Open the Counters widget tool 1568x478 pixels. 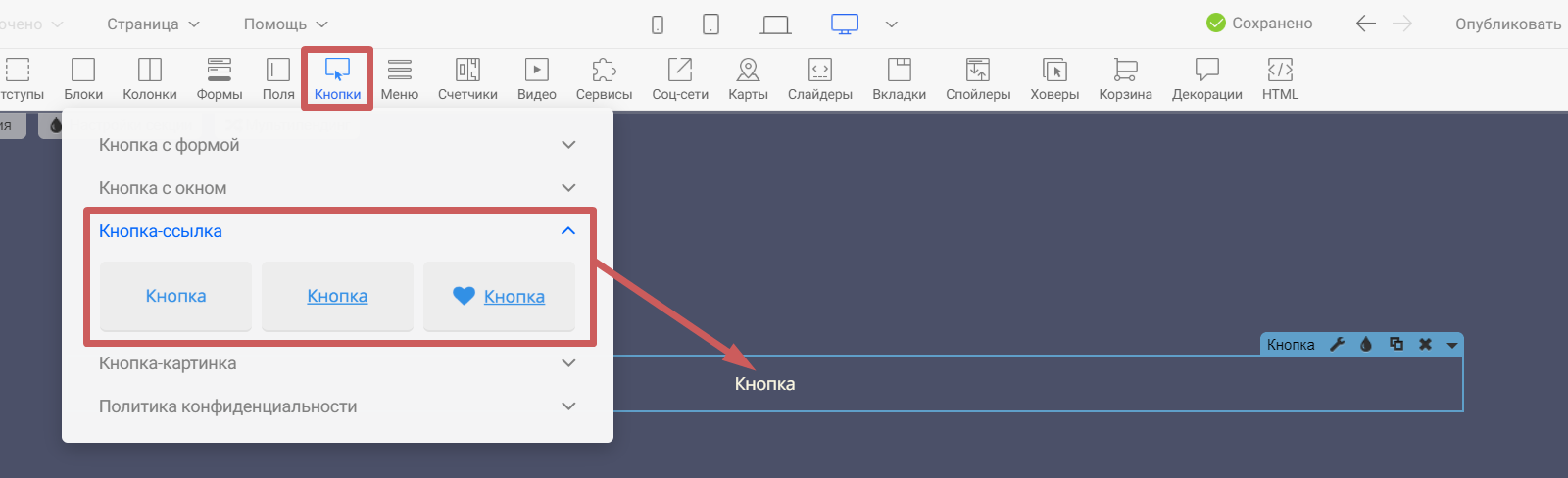[467, 78]
